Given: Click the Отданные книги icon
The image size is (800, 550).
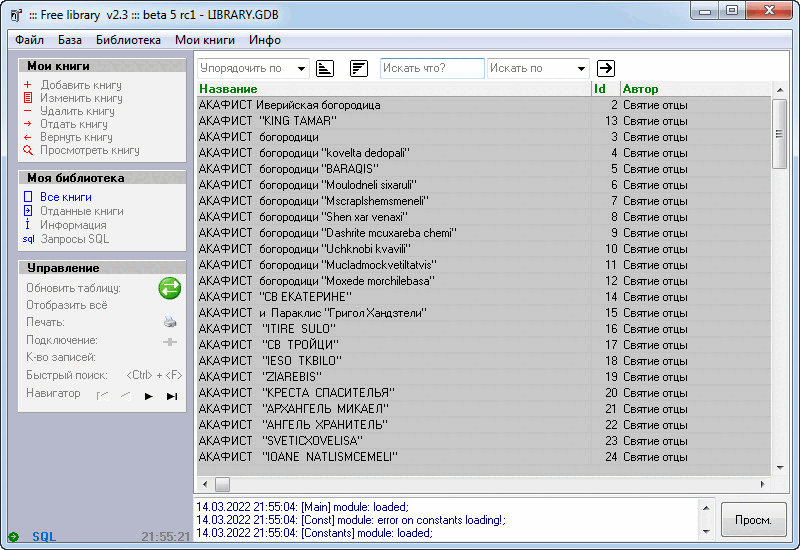Looking at the screenshot, I should (x=28, y=211).
